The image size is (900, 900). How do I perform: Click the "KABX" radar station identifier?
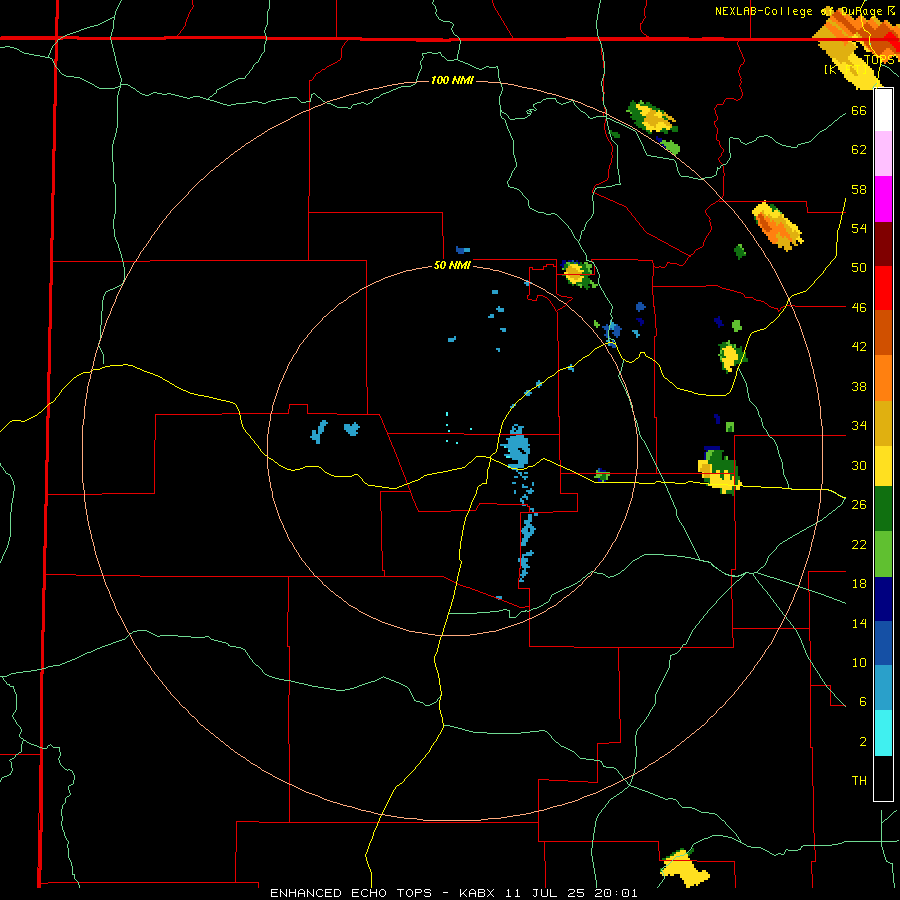click(x=479, y=893)
